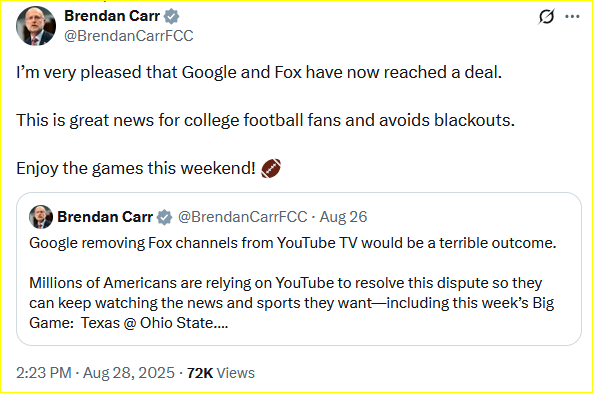Expand the truncated Texas @ Ohio State text

tap(155, 323)
